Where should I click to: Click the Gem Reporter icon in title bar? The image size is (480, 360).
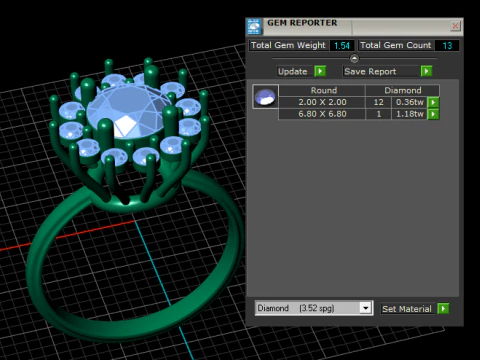(x=254, y=27)
